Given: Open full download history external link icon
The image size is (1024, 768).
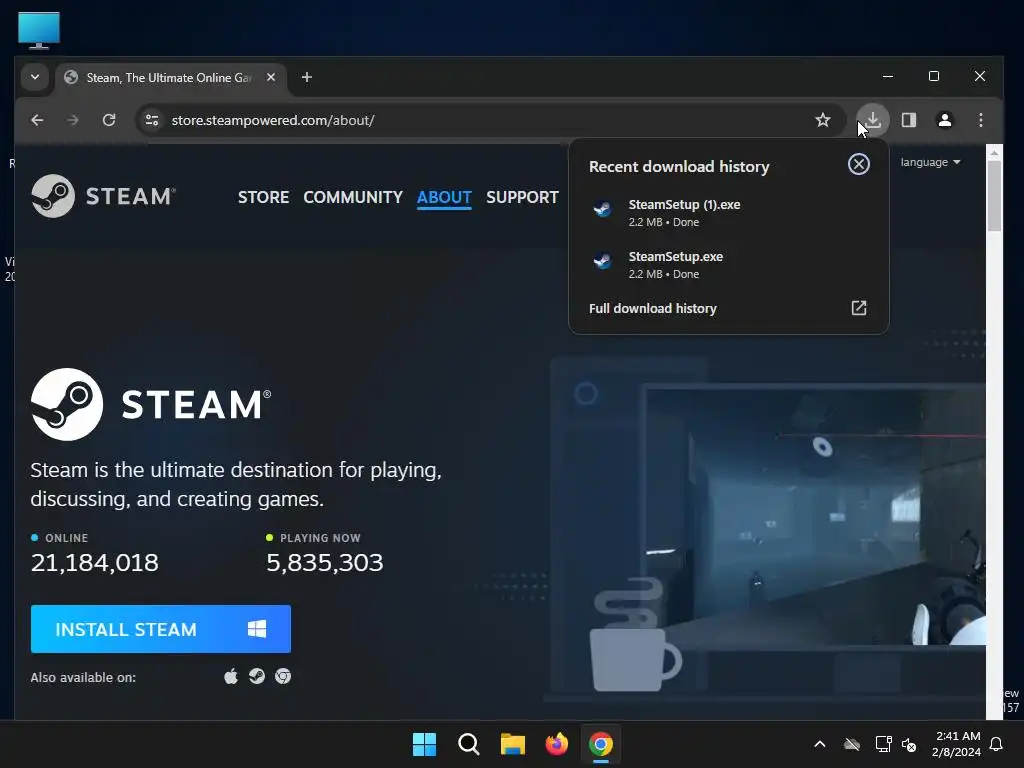Looking at the screenshot, I should [859, 308].
